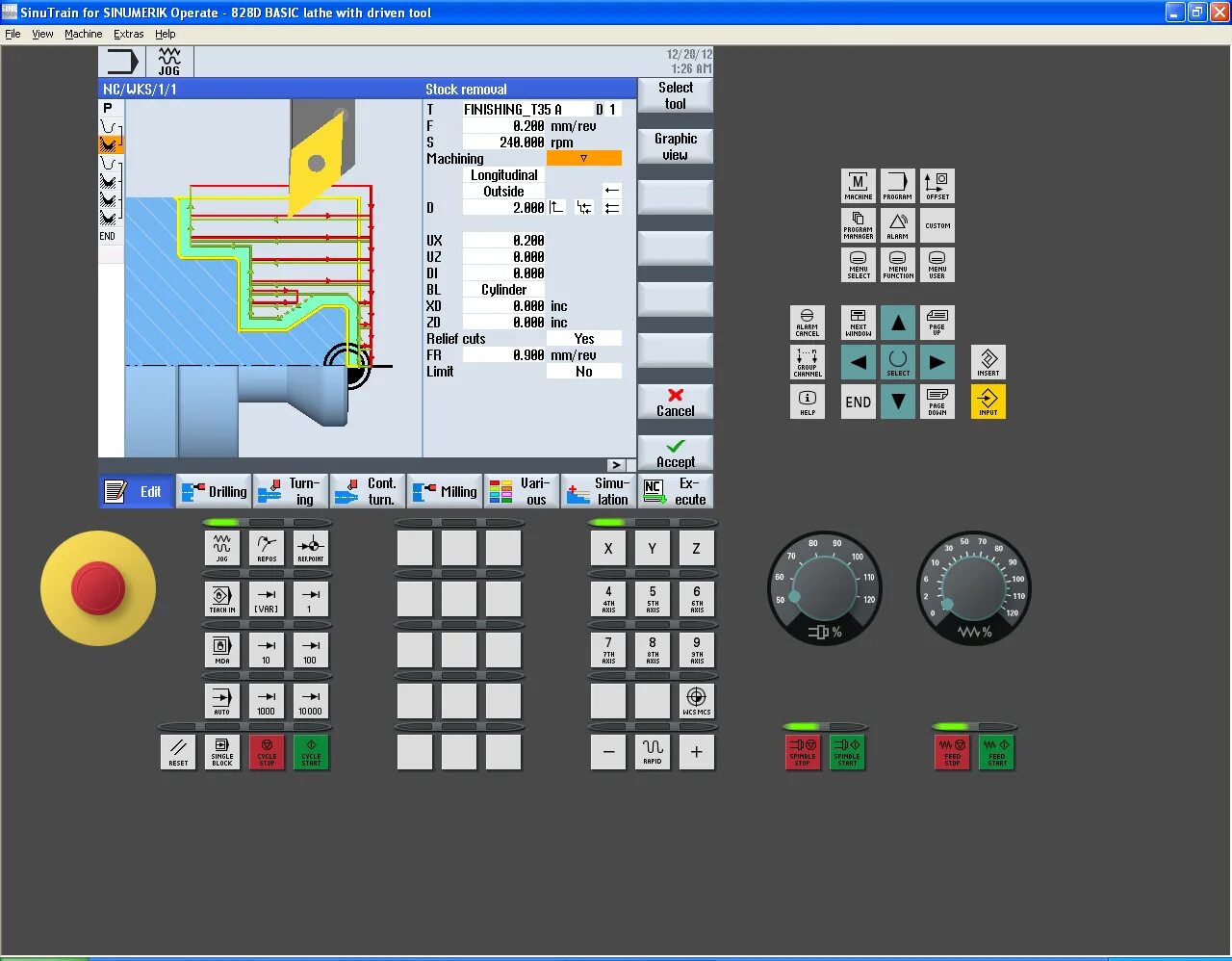Adjust the spindle override rotary dial
This screenshot has width=1232, height=961.
(824, 587)
